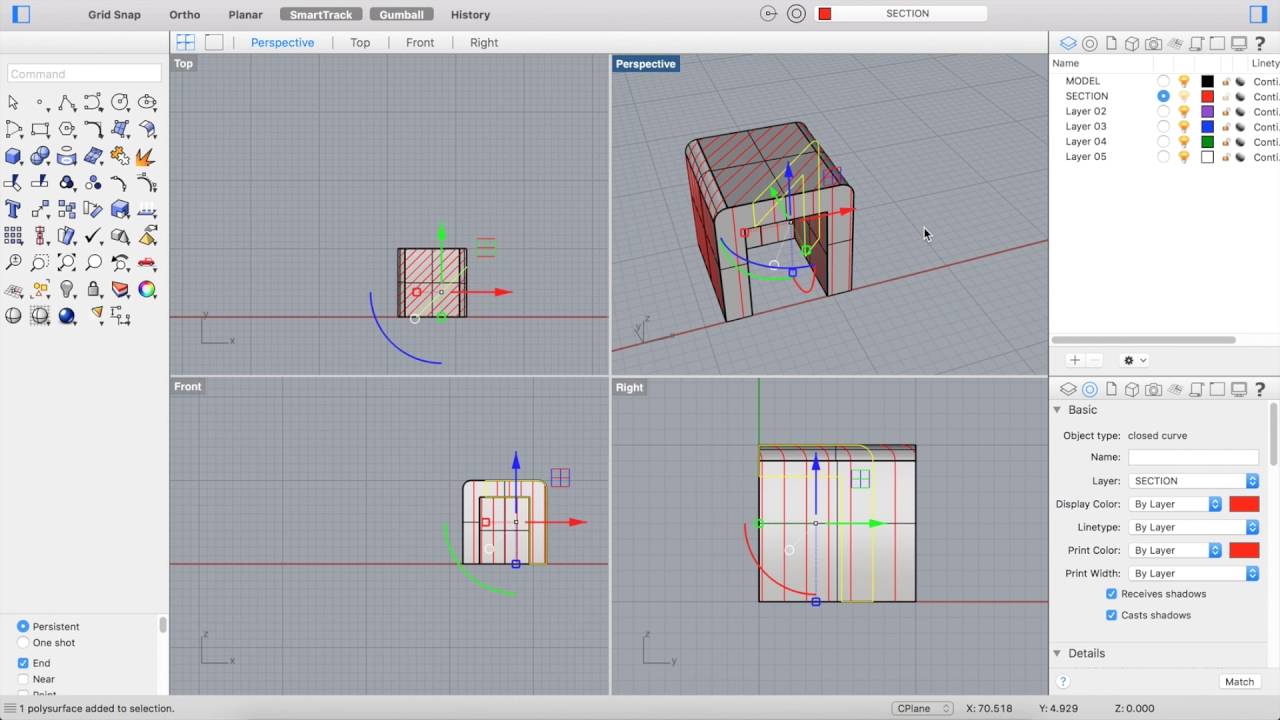
Task: Pick the Circle drawing tool
Action: tap(120, 102)
